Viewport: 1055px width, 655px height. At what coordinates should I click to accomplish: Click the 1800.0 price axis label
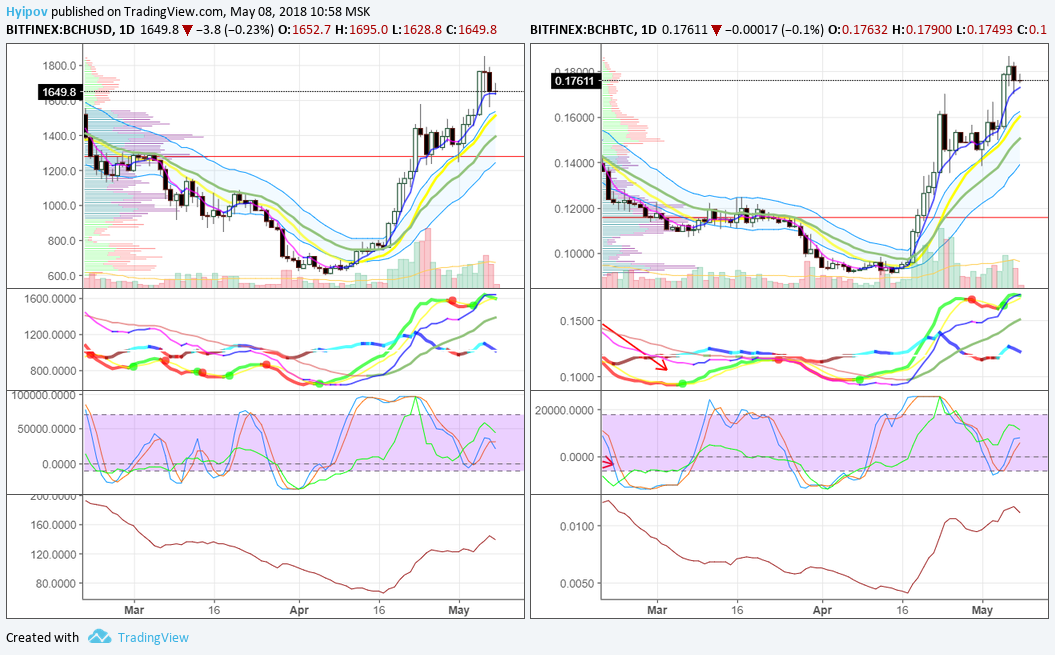[59, 65]
